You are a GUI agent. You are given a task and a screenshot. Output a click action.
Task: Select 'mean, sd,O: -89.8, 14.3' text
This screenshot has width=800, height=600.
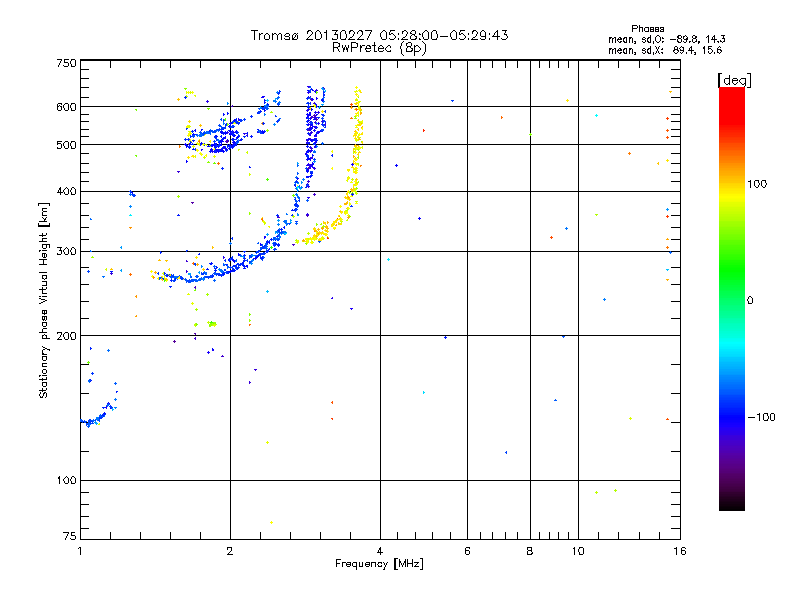667,39
